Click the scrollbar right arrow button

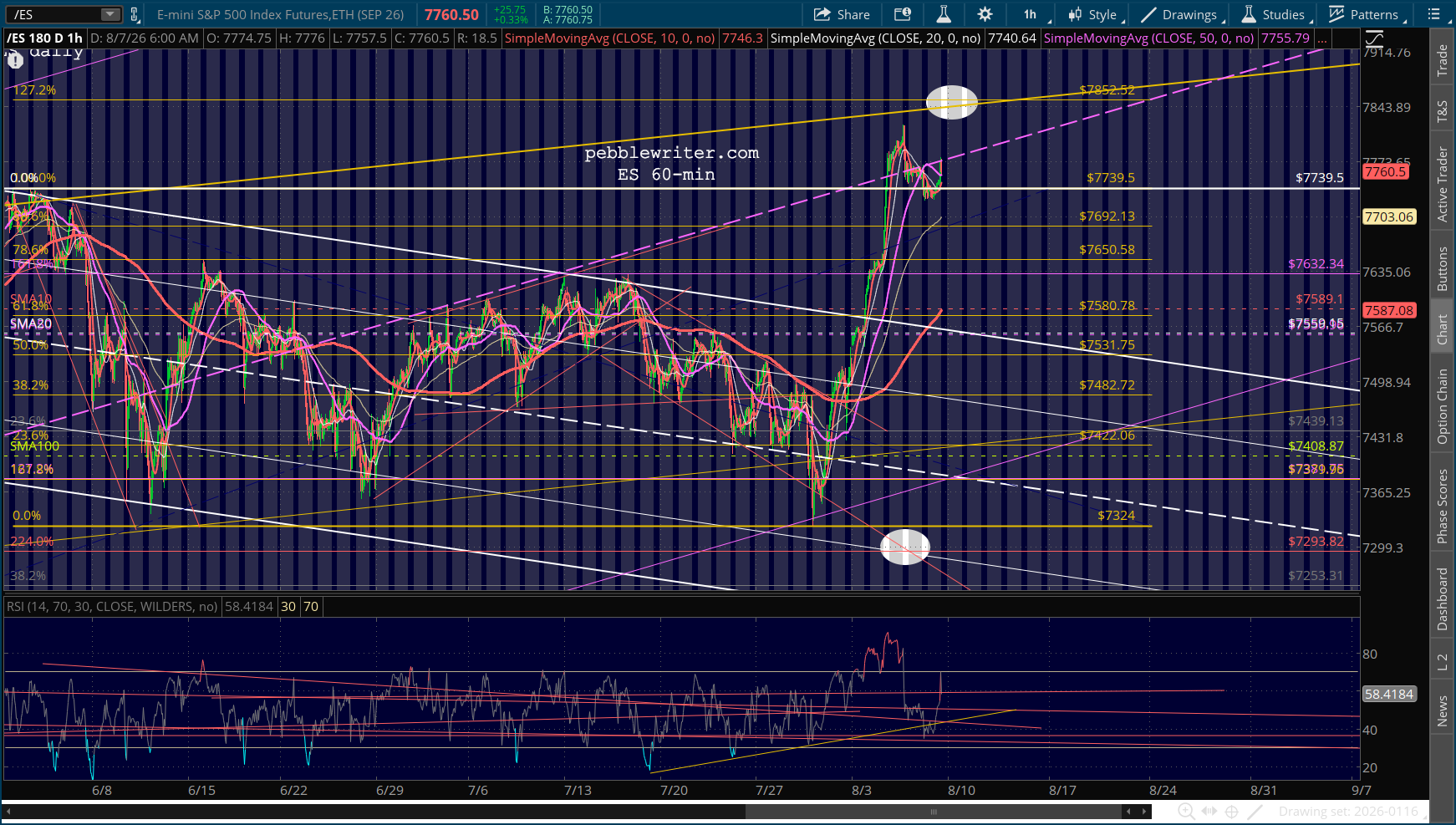(1144, 812)
